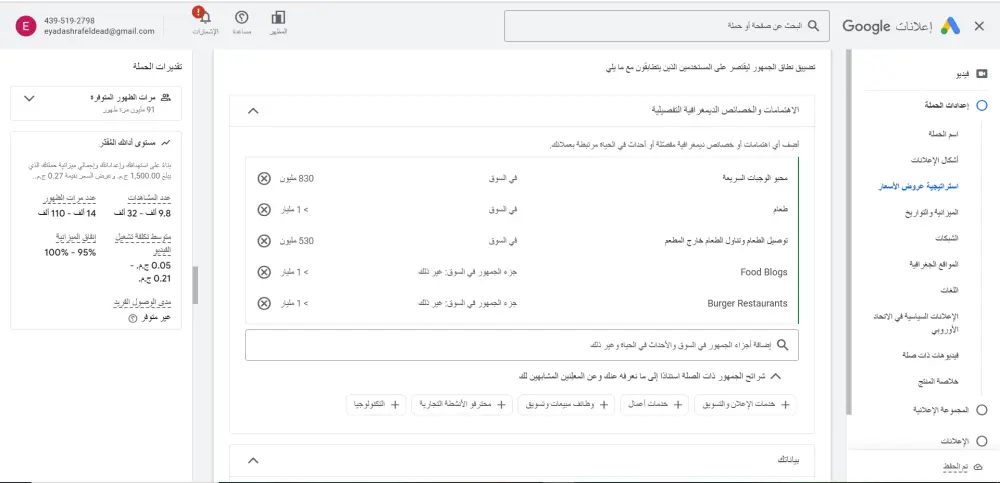Image resolution: width=1000 pixels, height=483 pixels.
Task: Collapse the detailed demographics and interests section
Action: tap(252, 112)
